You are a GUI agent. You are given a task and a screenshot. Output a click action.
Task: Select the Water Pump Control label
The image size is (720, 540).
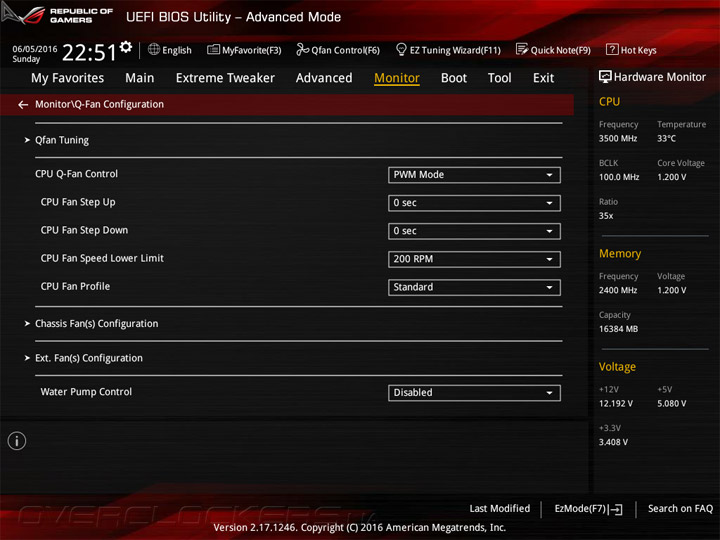pyautogui.click(x=86, y=392)
